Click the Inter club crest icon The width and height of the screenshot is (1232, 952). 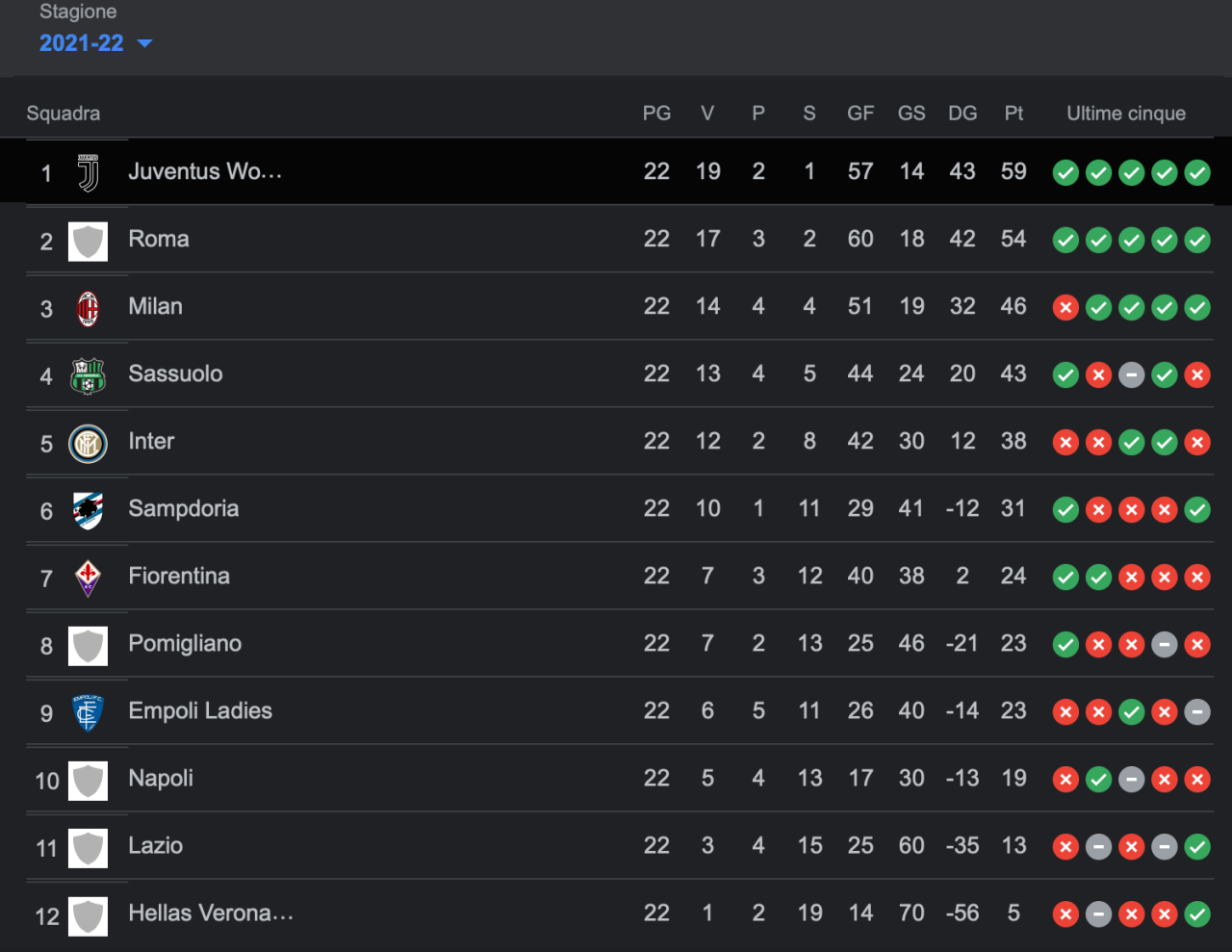coord(88,444)
